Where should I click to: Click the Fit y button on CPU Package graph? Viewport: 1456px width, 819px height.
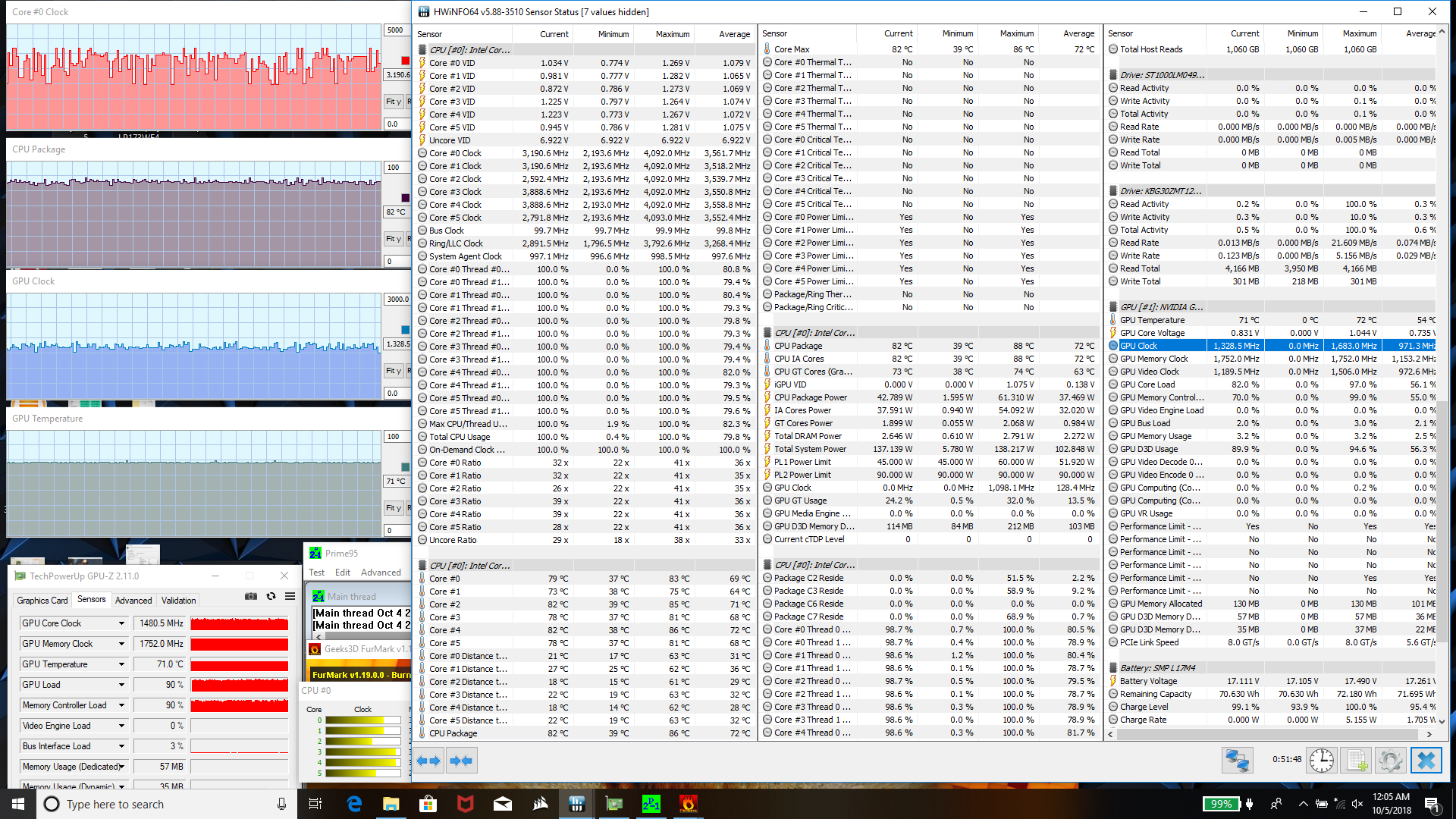[x=394, y=239]
